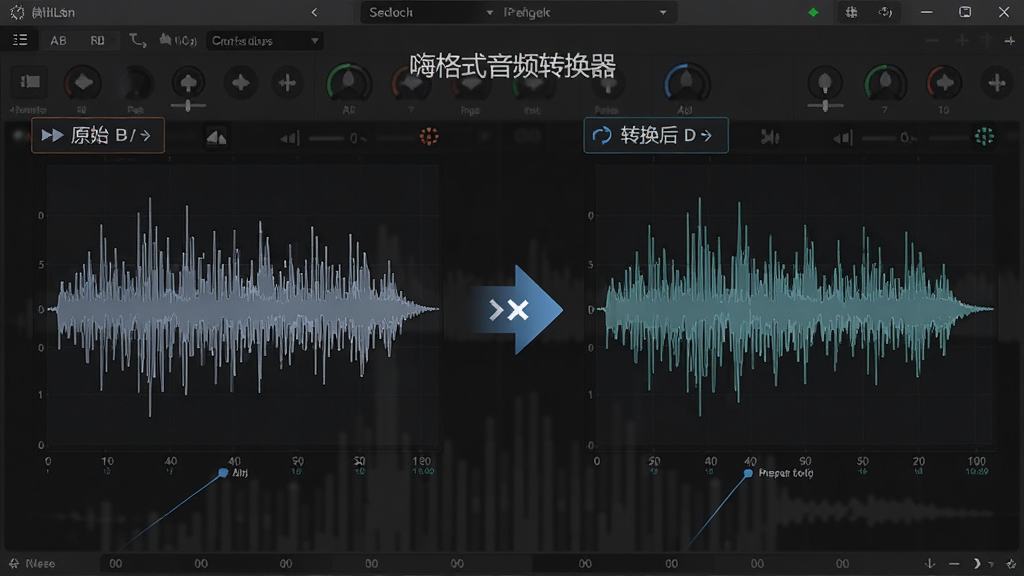Click the app logo icon in title bar

pos(18,12)
